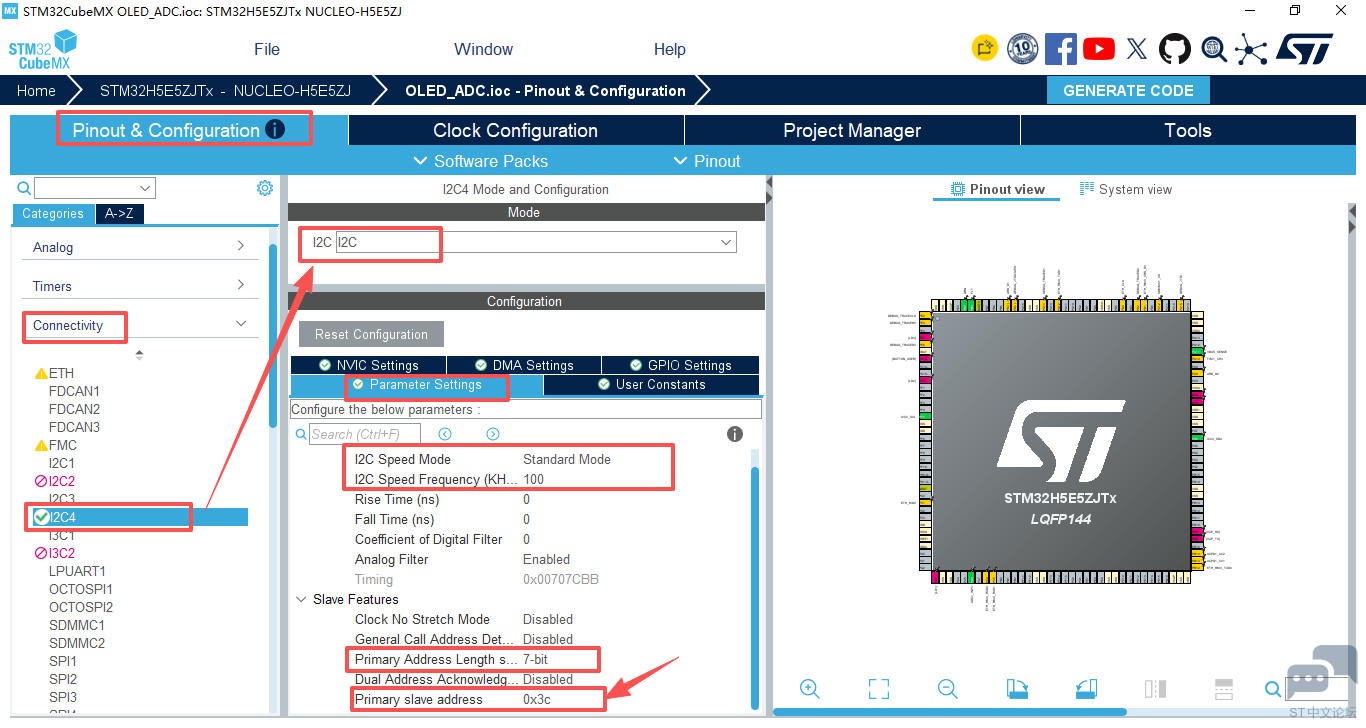Open the Facebook icon in header
Image resolution: width=1366 pixels, height=728 pixels.
pos(1060,49)
